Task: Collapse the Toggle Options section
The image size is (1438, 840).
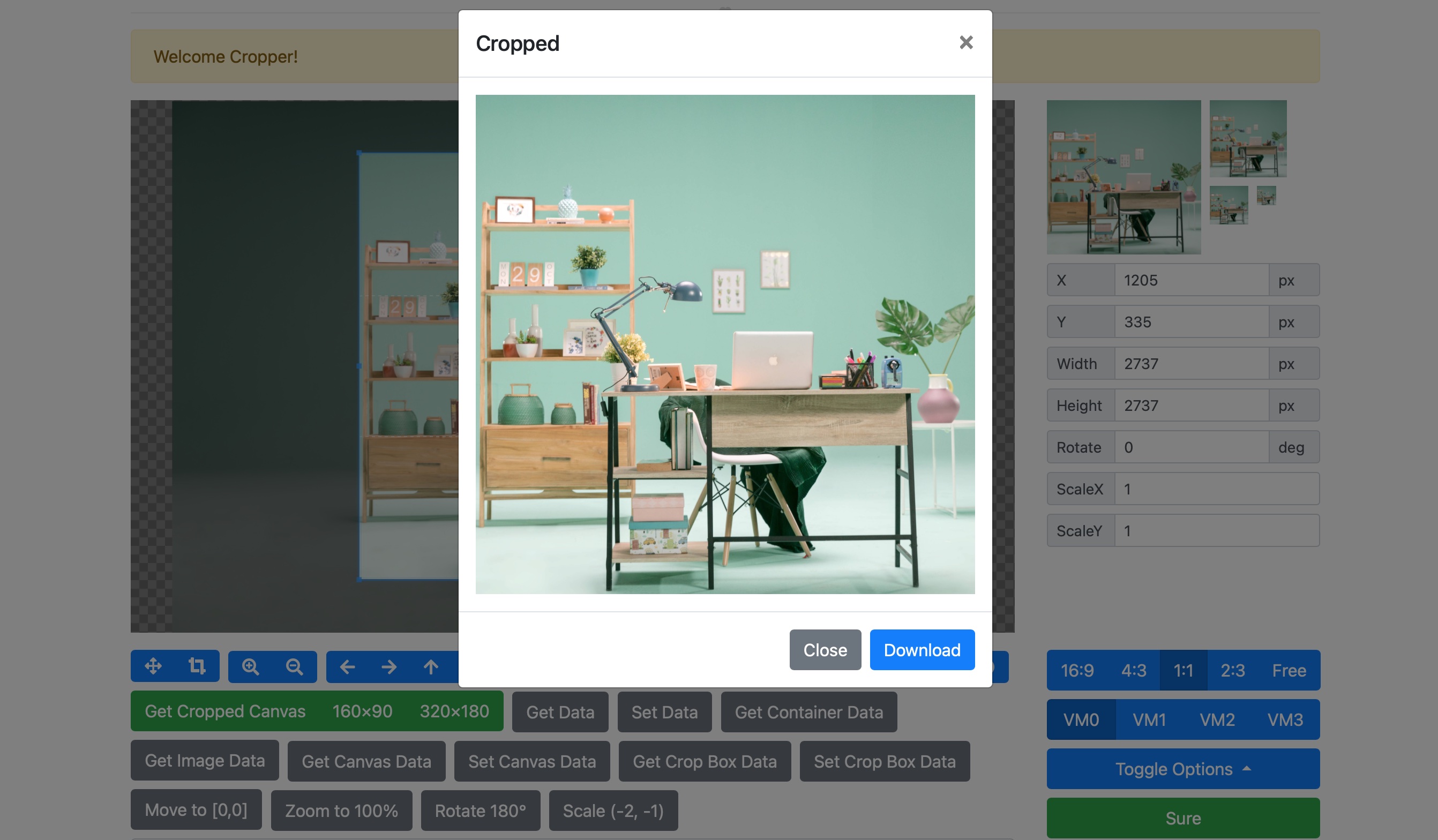Action: point(1182,768)
